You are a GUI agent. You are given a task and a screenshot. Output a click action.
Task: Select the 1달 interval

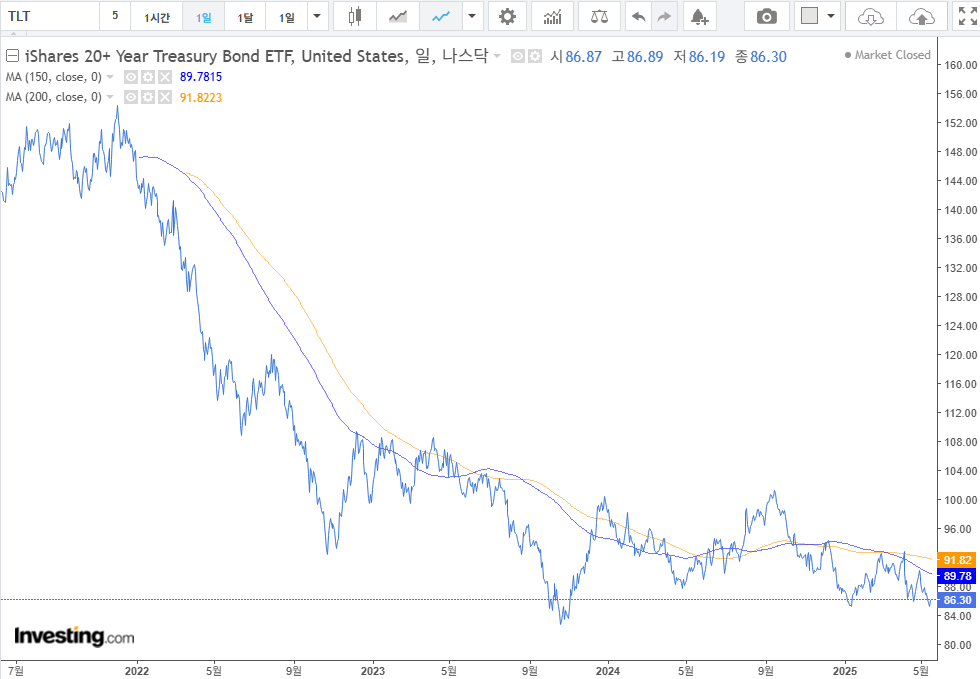click(245, 16)
